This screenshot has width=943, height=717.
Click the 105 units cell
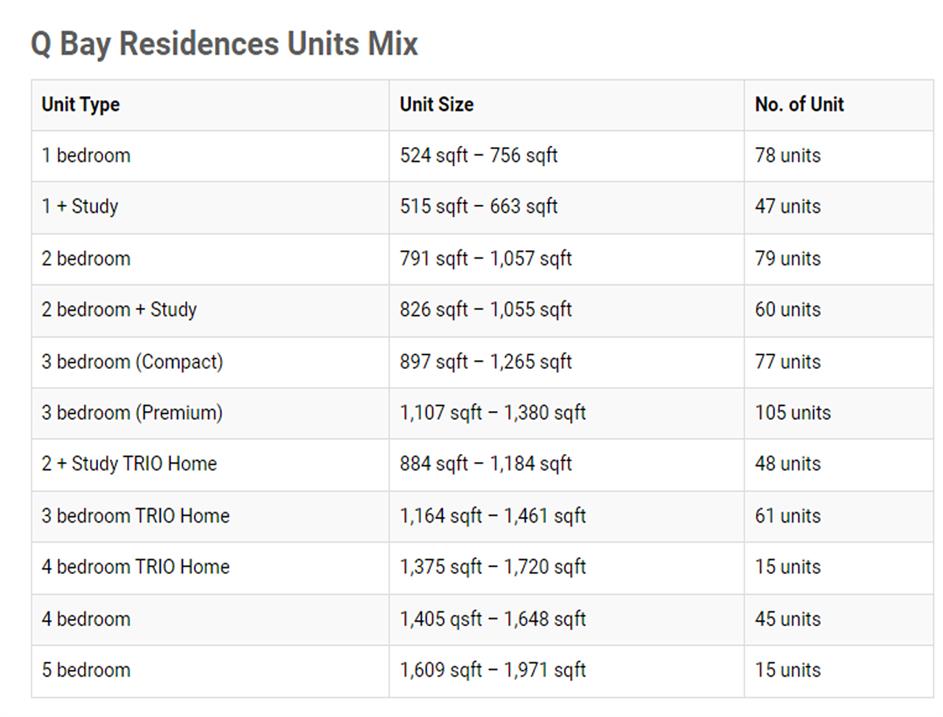[792, 412]
